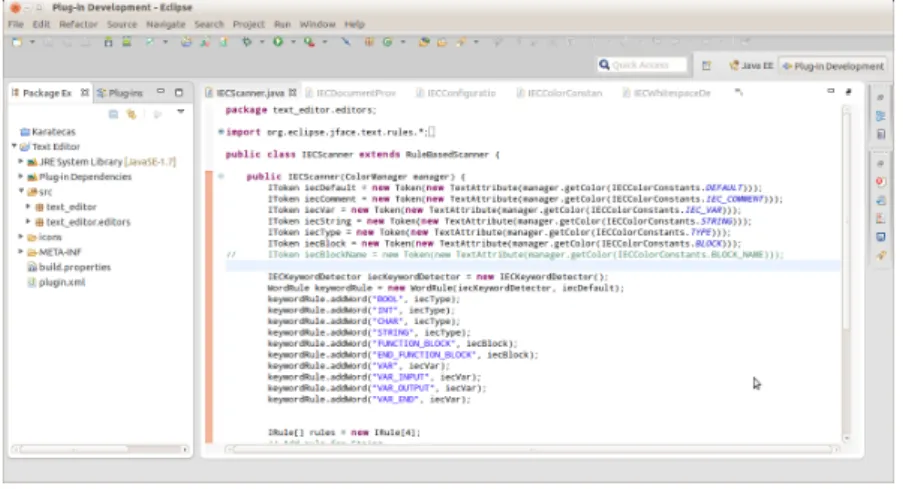The width and height of the screenshot is (903, 489).
Task: Open Package Explorer view menu arrow
Action: 181,112
